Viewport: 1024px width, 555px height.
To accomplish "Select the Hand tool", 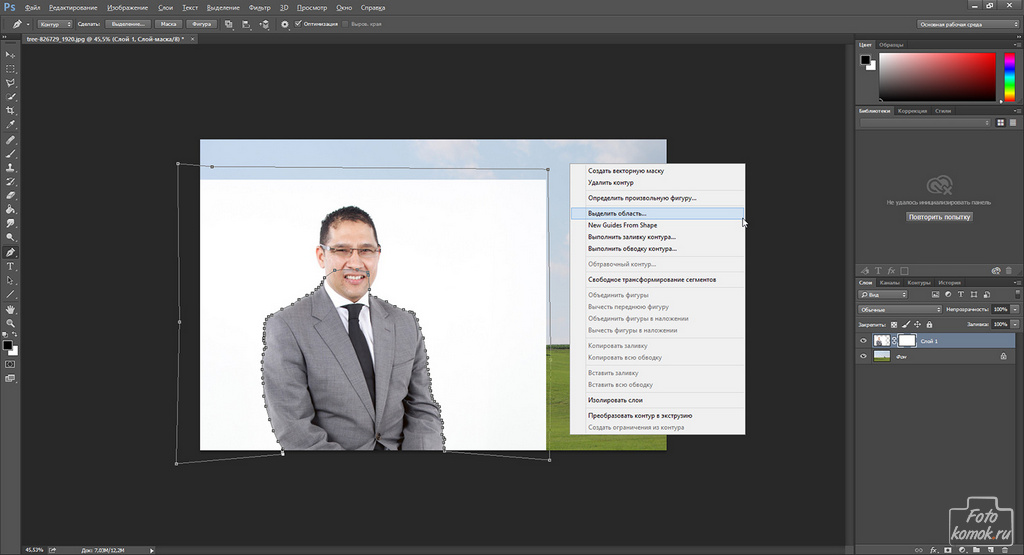I will [x=11, y=309].
